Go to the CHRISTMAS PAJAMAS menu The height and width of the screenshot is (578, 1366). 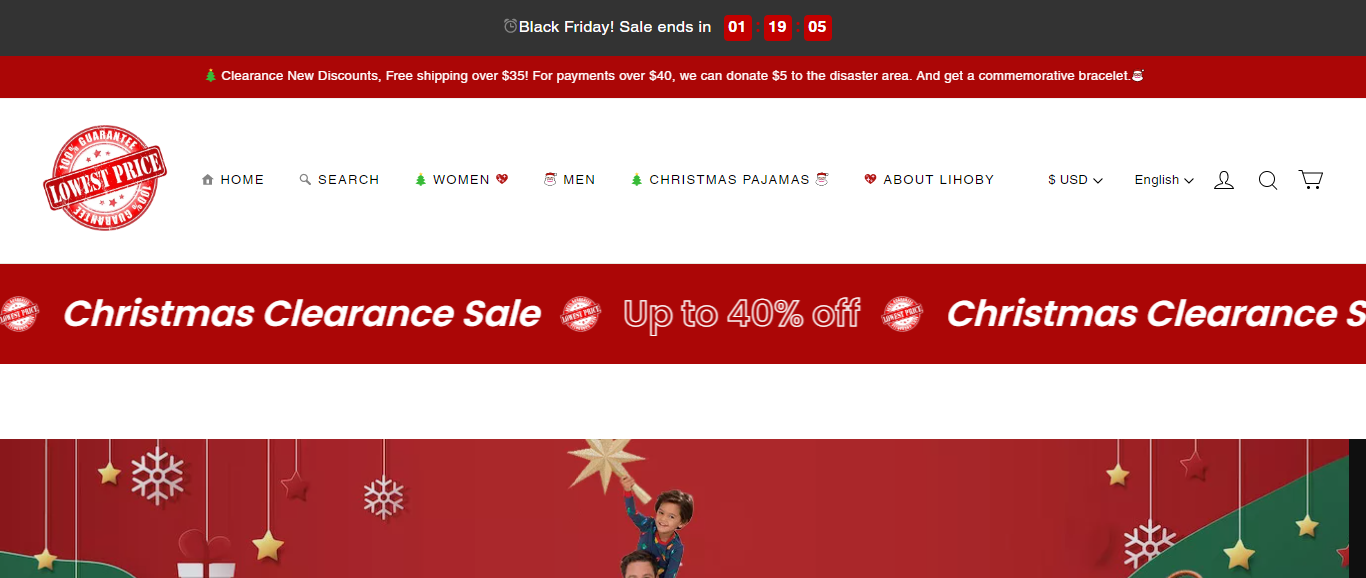point(730,180)
